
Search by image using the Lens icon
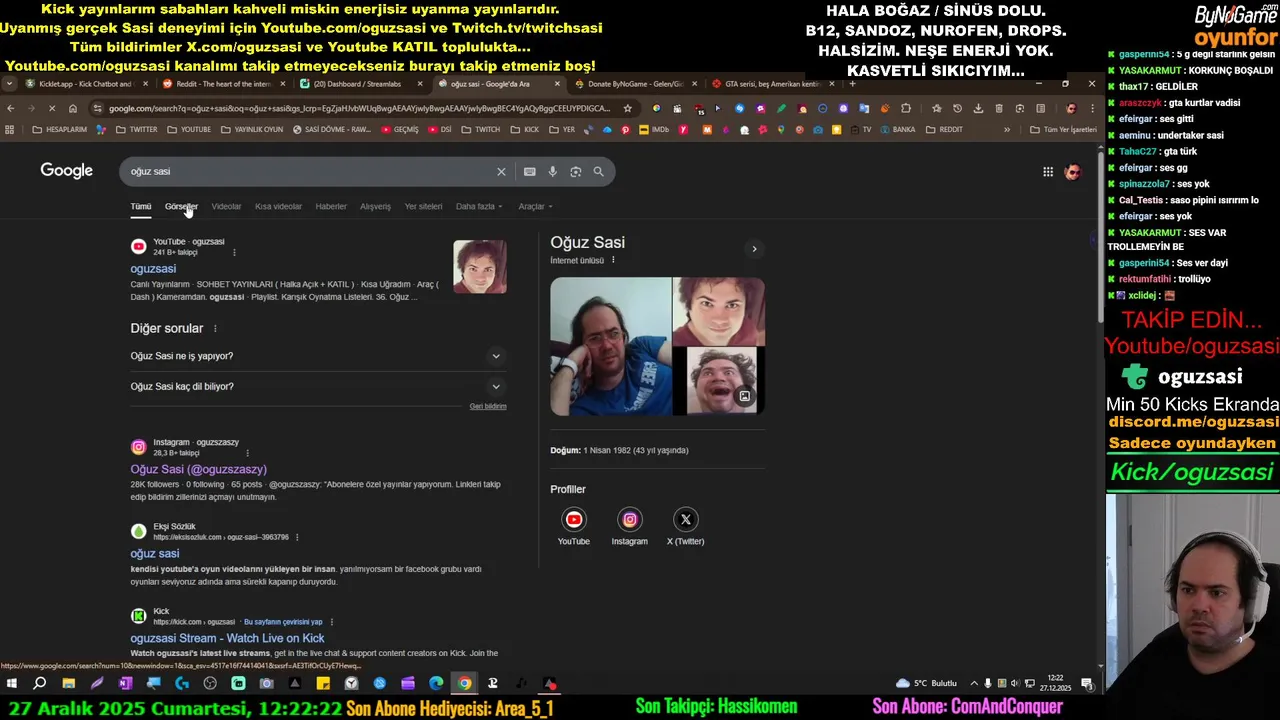click(x=575, y=172)
